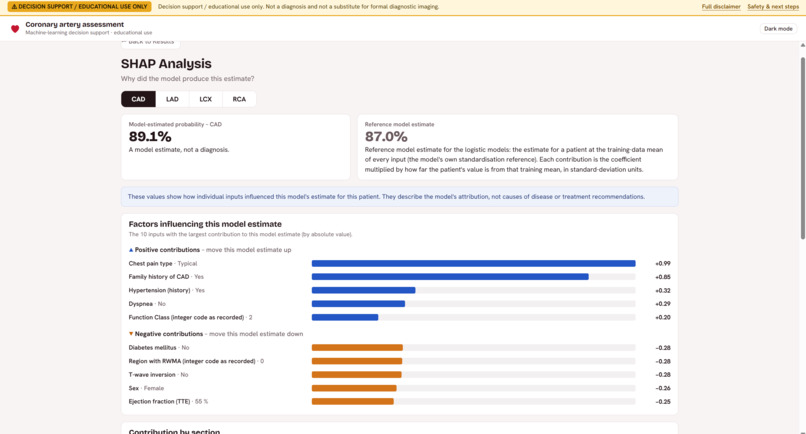Switch to the LAD tab

click(172, 99)
